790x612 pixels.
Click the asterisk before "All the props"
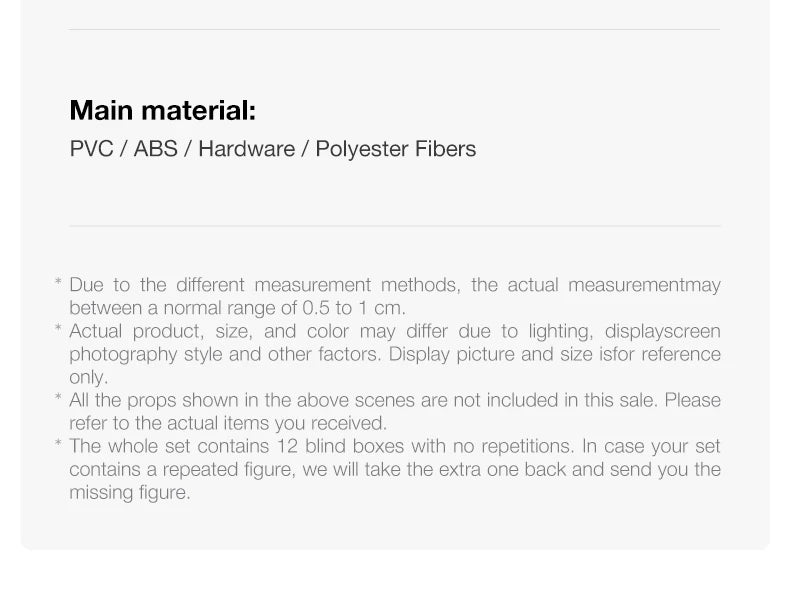coord(58,401)
